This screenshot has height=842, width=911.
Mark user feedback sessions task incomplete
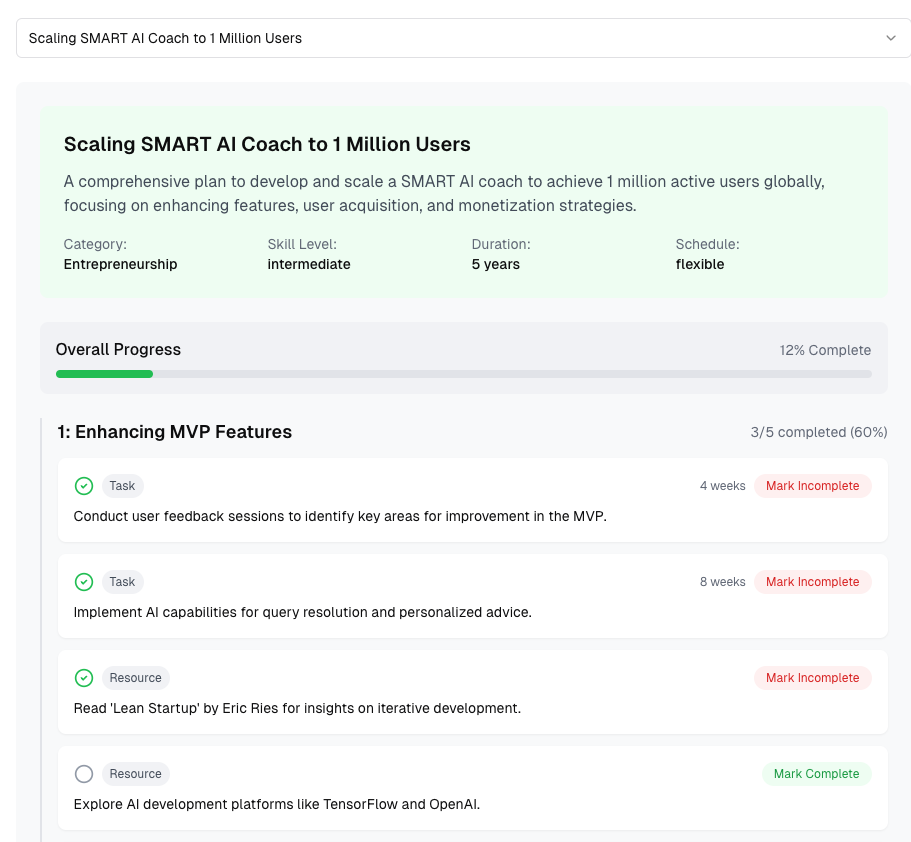[812, 486]
